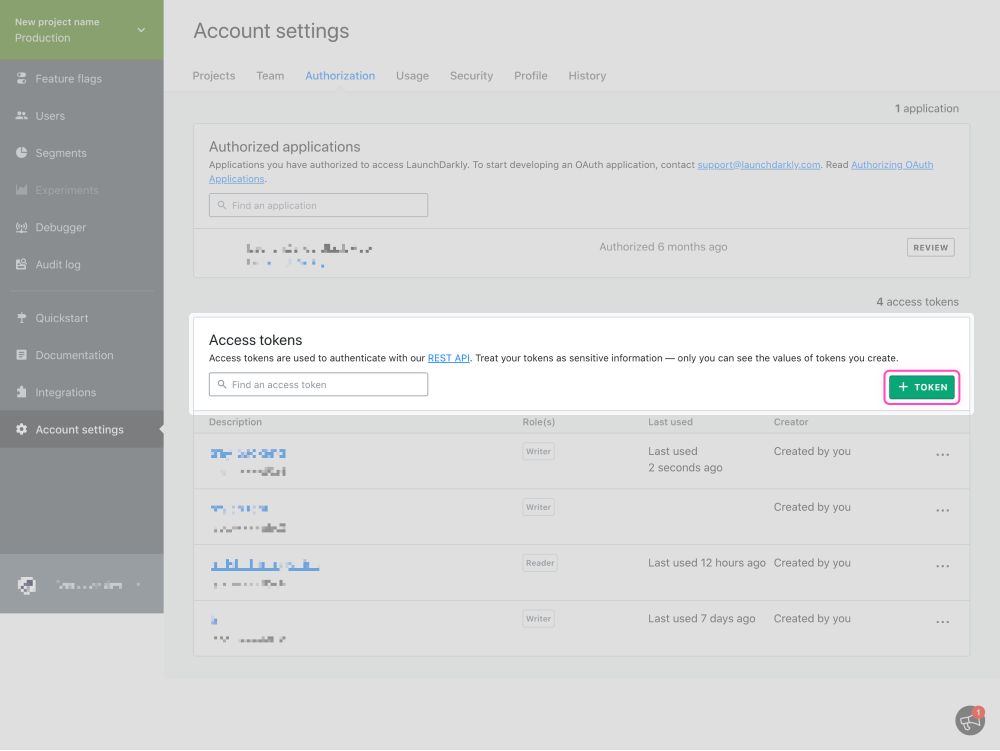This screenshot has height=751, width=1000.
Task: Select the Quickstart sidebar icon
Action: [21, 317]
